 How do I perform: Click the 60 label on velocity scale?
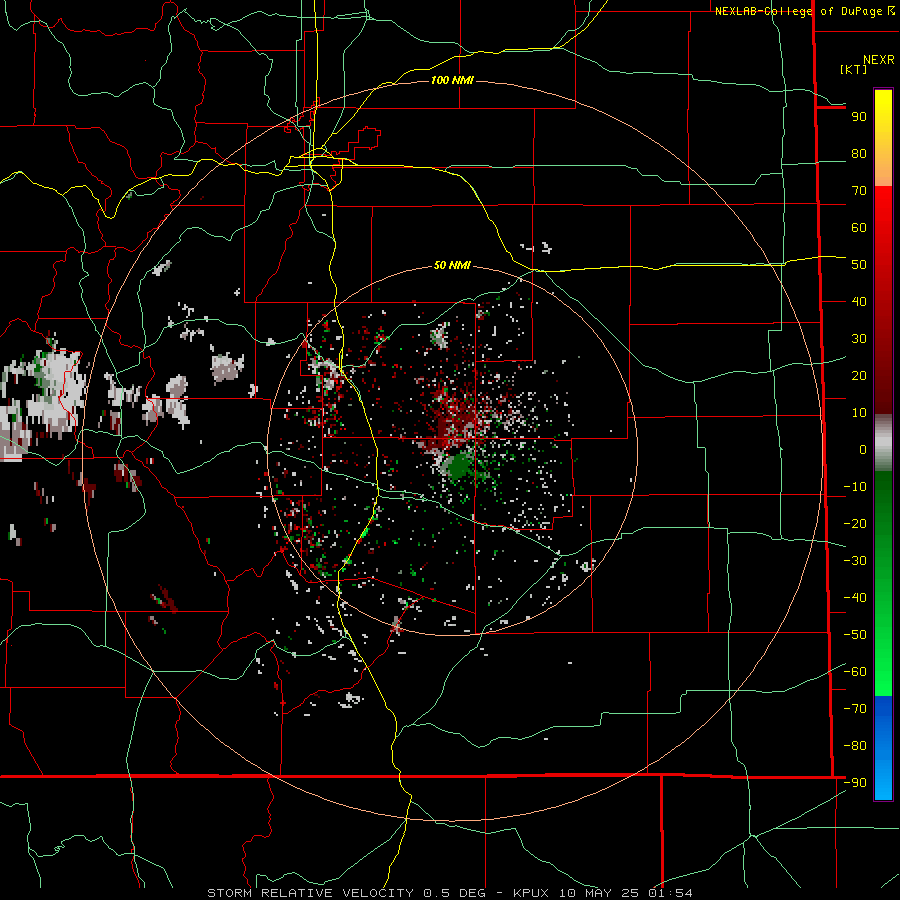pos(859,228)
